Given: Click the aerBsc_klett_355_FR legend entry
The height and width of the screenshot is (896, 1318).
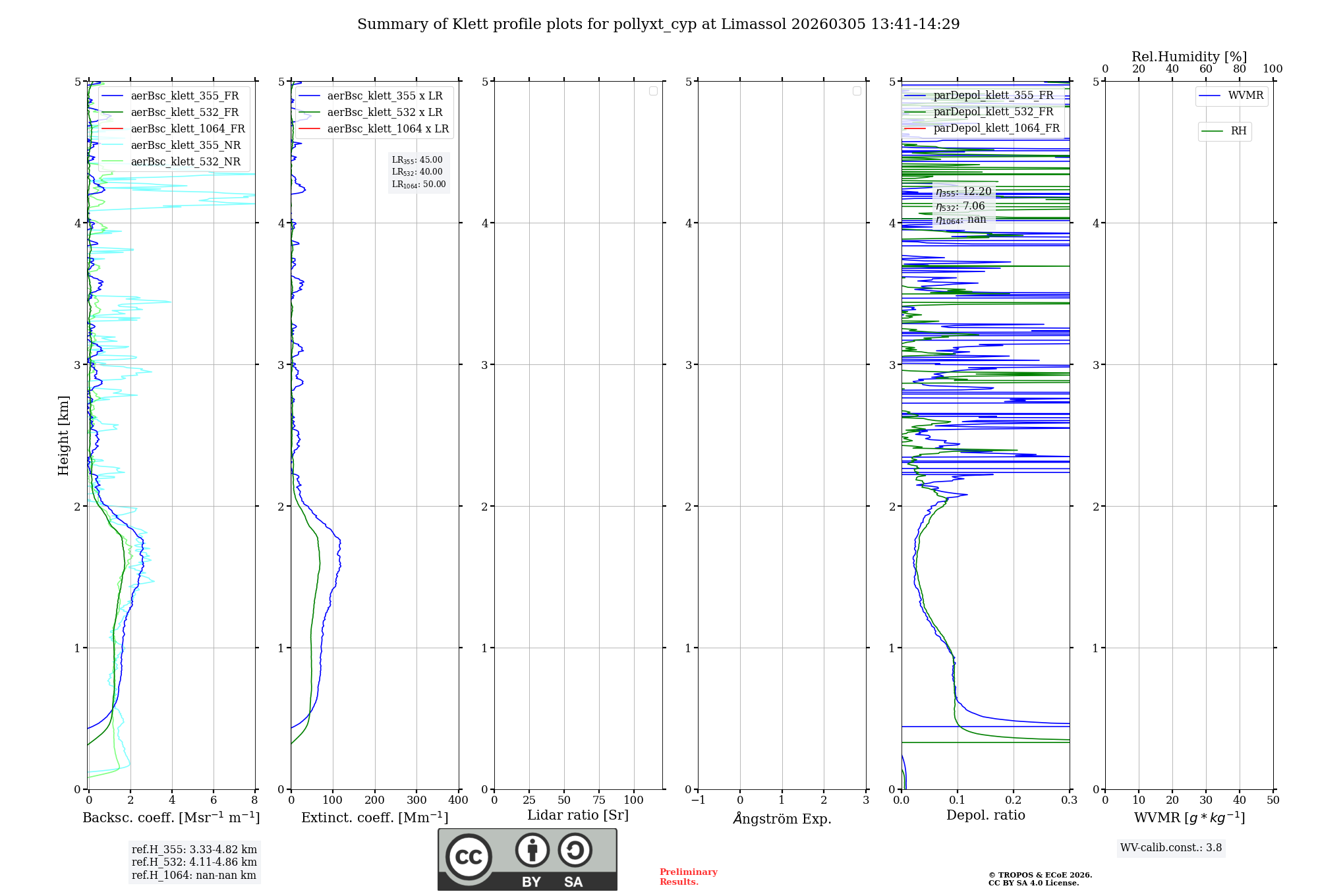Looking at the screenshot, I should coord(185,96).
